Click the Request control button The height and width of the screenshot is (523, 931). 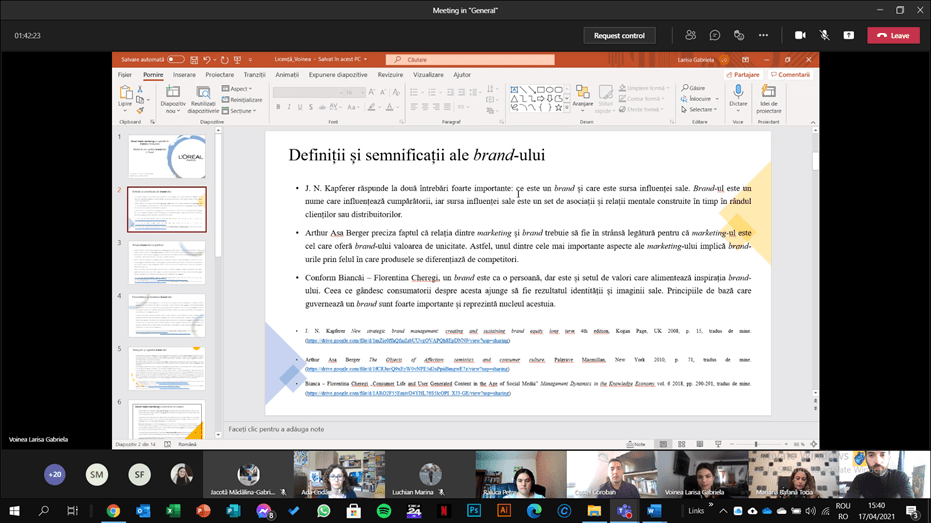[x=619, y=35]
